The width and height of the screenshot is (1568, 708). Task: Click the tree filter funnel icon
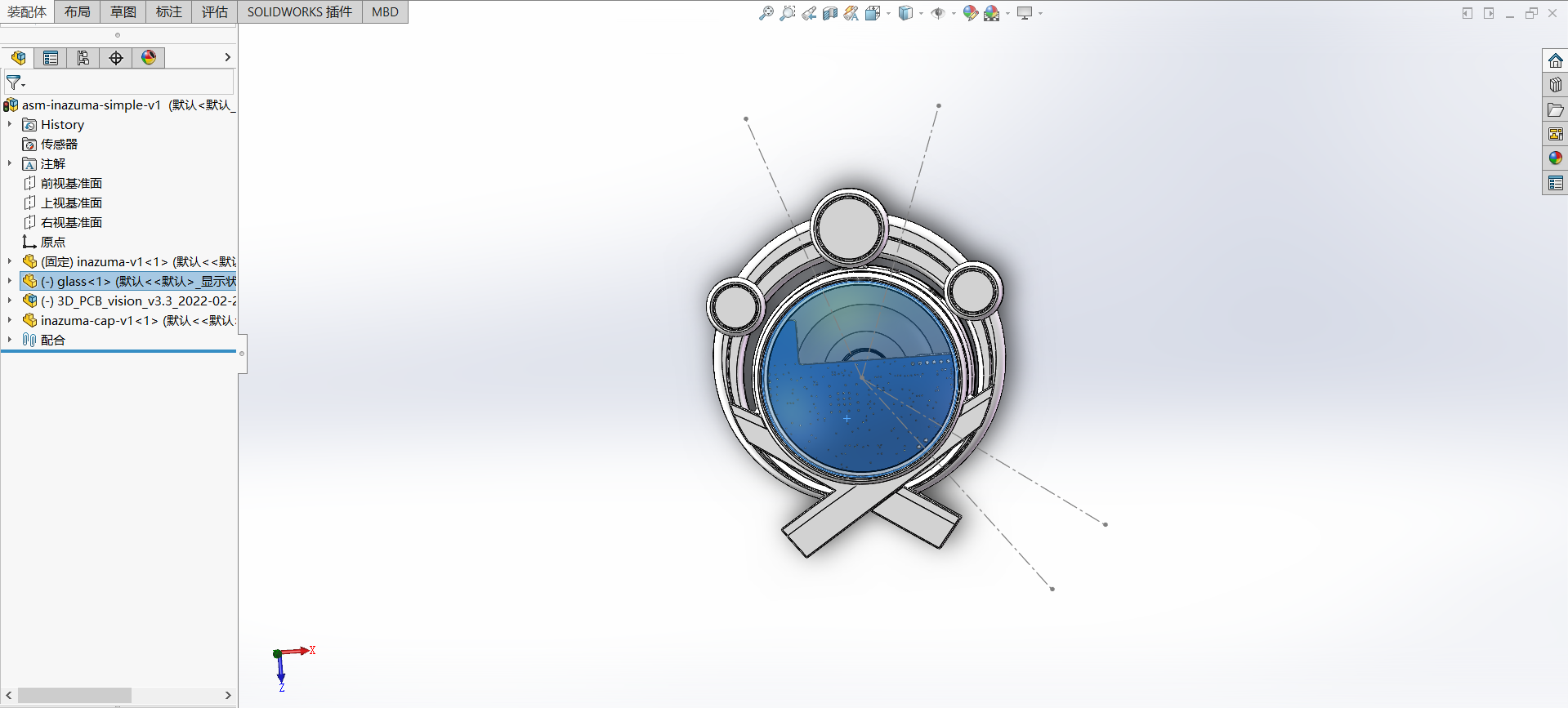[x=15, y=82]
